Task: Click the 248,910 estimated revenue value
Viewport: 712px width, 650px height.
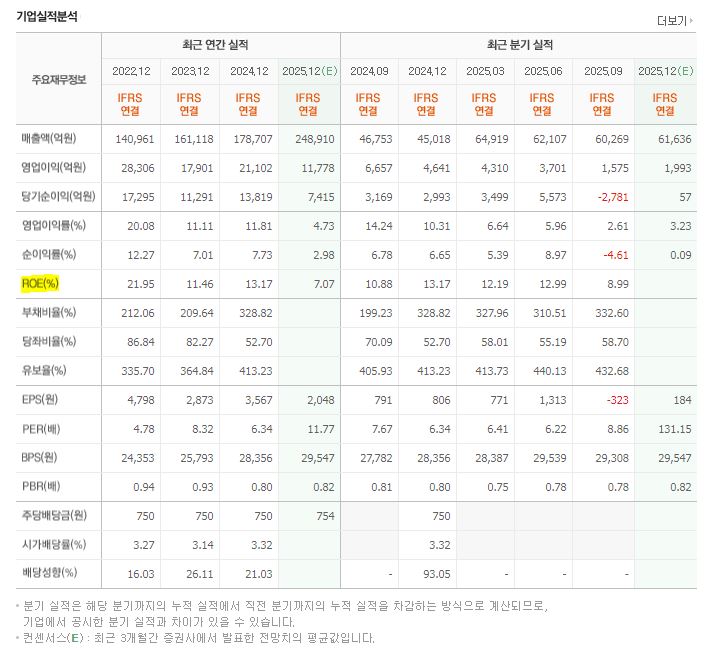Action: coord(315,139)
